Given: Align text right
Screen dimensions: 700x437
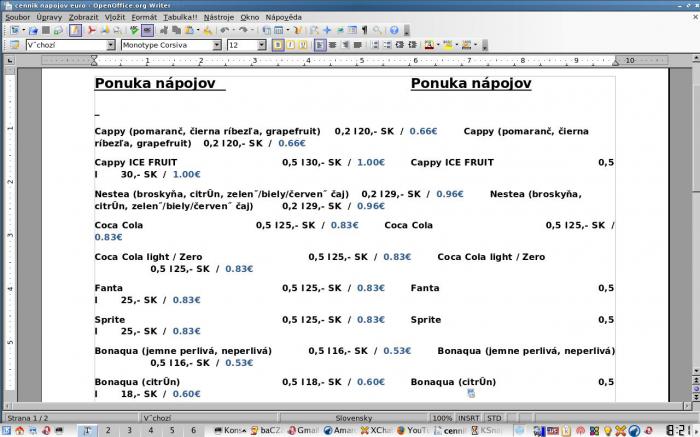Looking at the screenshot, I should (x=345, y=45).
